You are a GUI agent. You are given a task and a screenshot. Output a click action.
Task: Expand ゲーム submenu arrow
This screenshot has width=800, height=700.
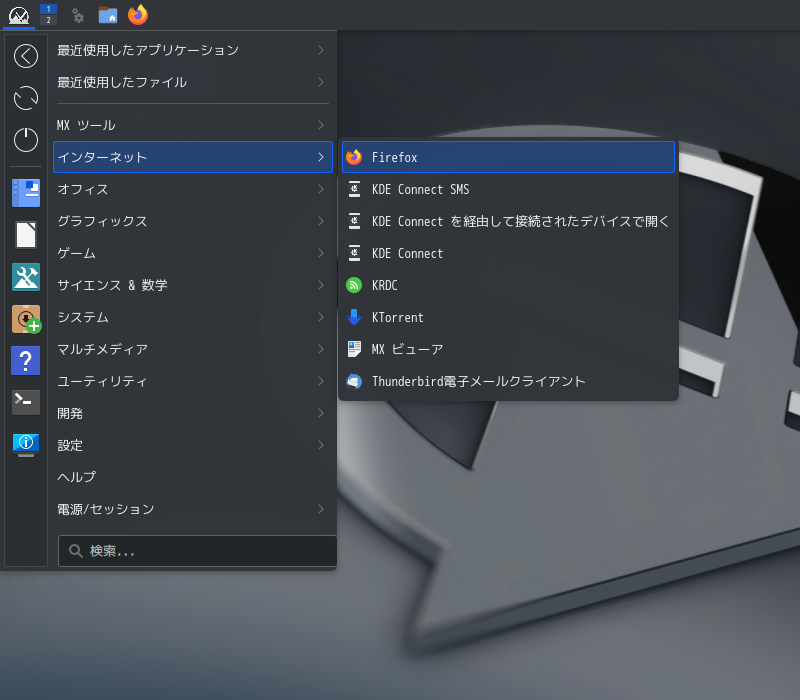pos(321,253)
